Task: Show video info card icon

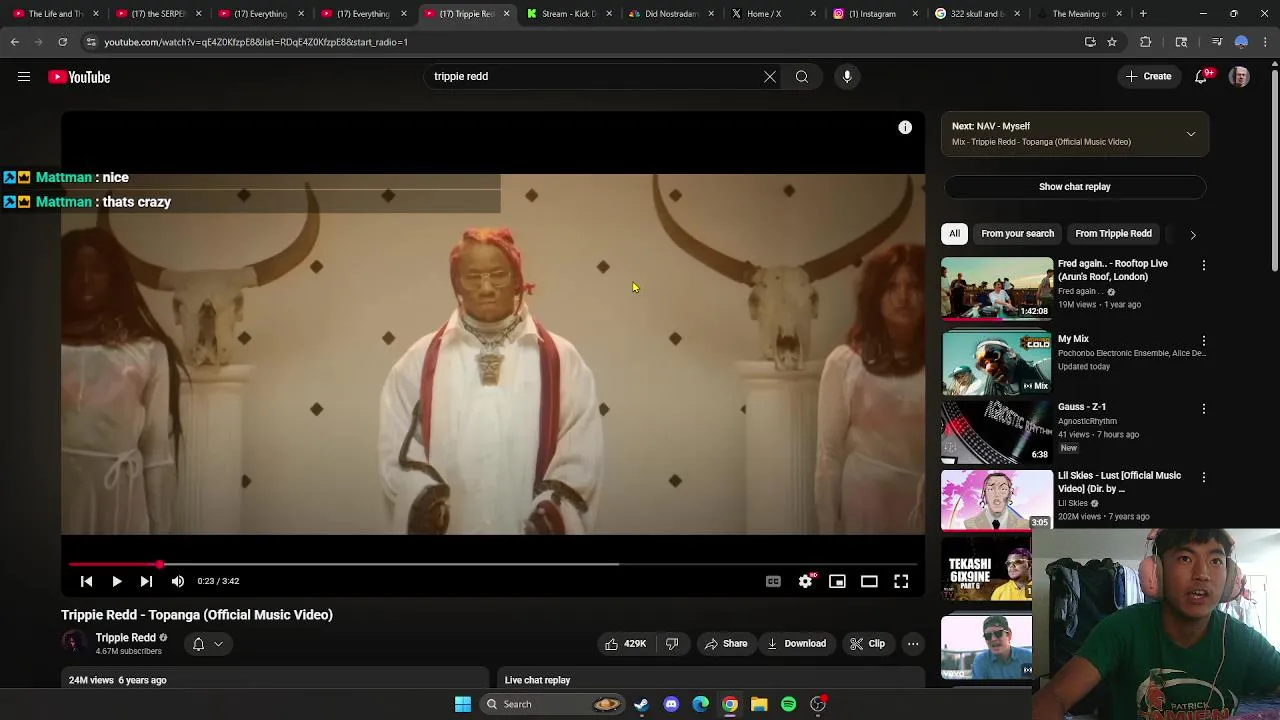Action: pyautogui.click(x=905, y=127)
